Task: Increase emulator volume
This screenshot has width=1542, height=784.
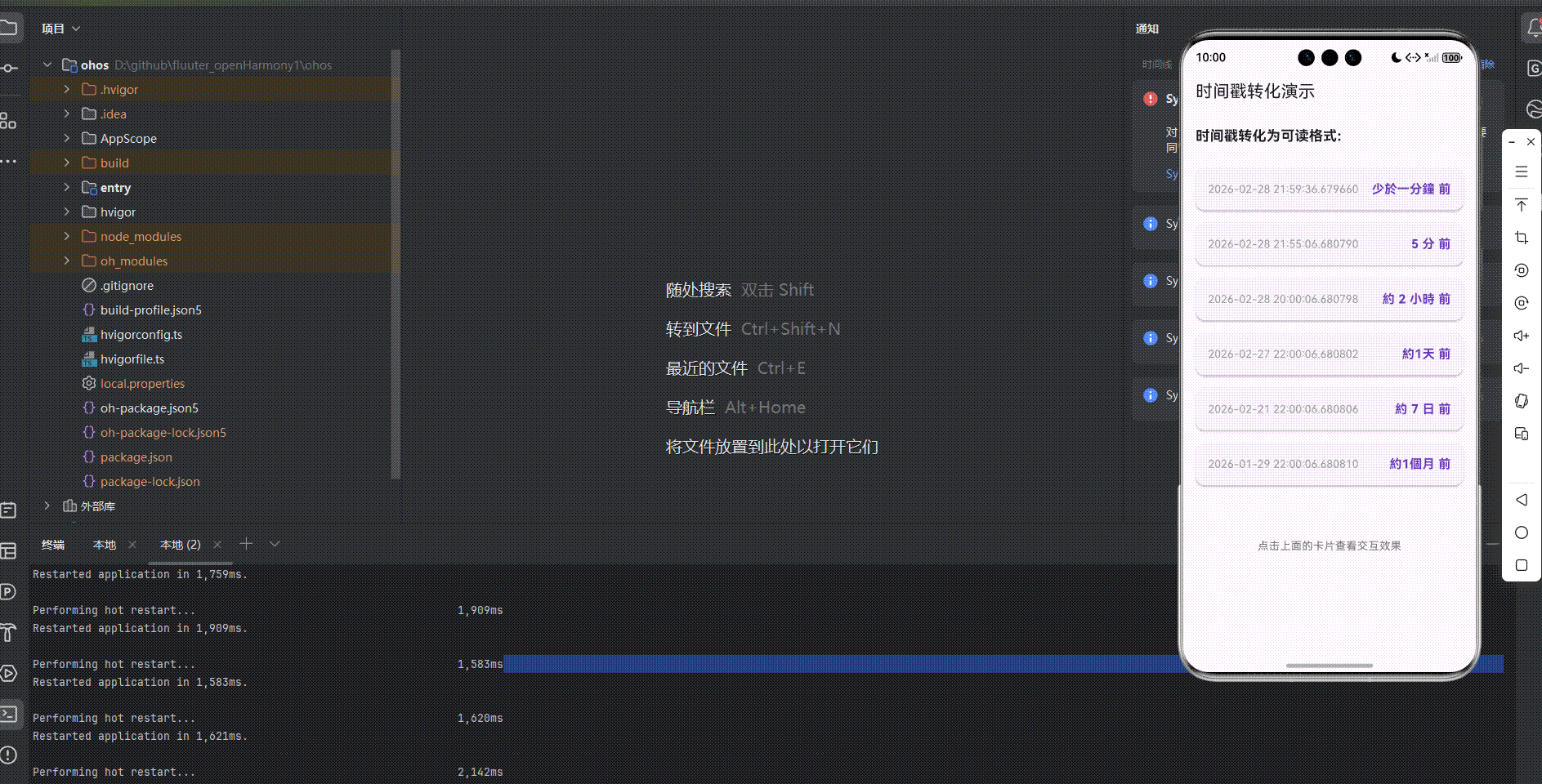Action: pos(1521,336)
